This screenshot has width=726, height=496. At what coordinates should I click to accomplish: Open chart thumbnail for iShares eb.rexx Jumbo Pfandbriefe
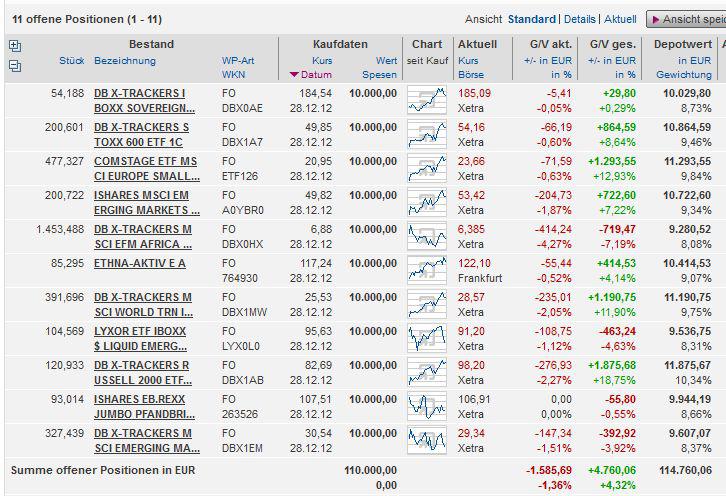coord(427,406)
